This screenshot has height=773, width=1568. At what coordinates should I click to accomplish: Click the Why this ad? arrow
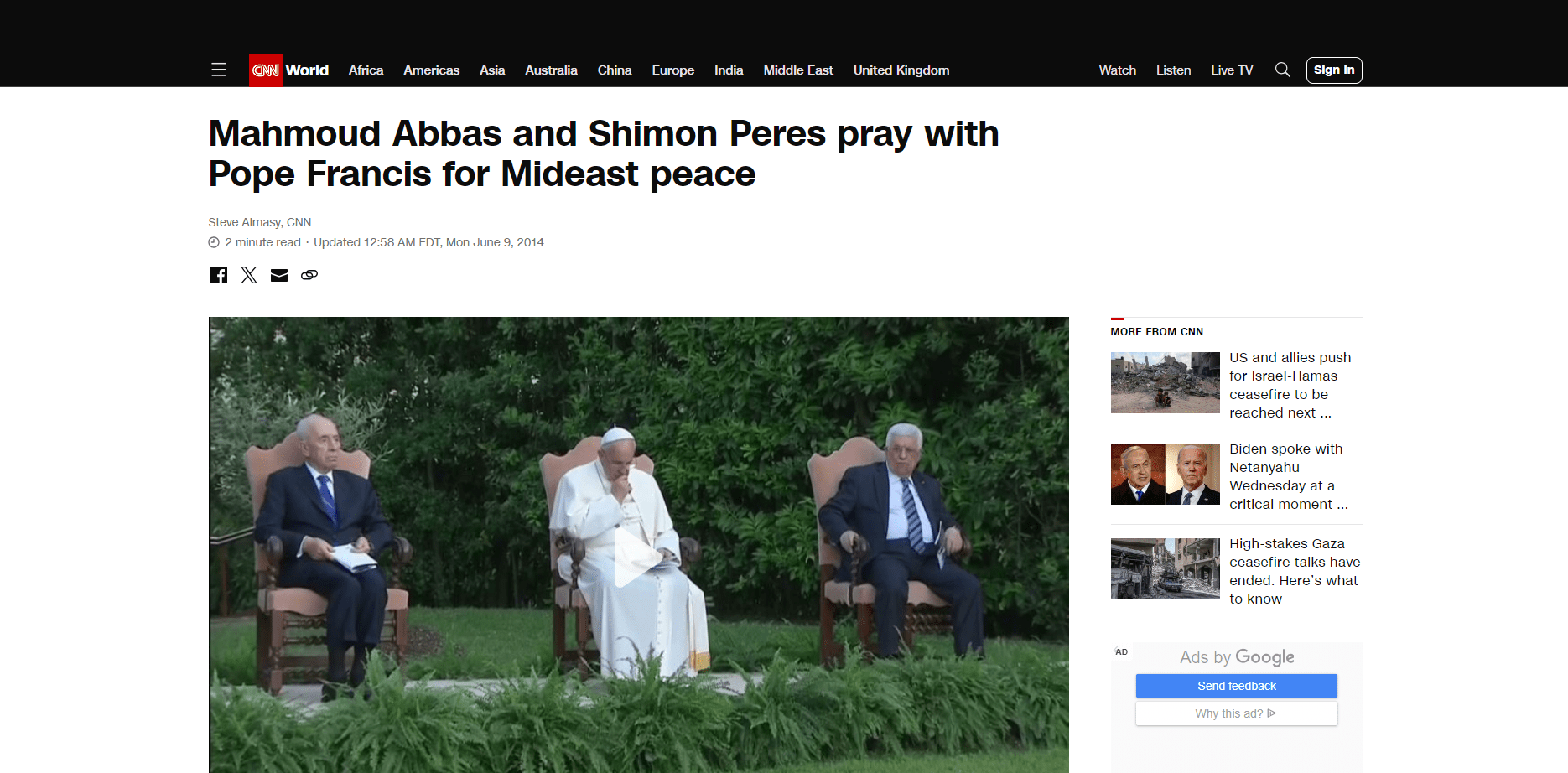(1272, 713)
